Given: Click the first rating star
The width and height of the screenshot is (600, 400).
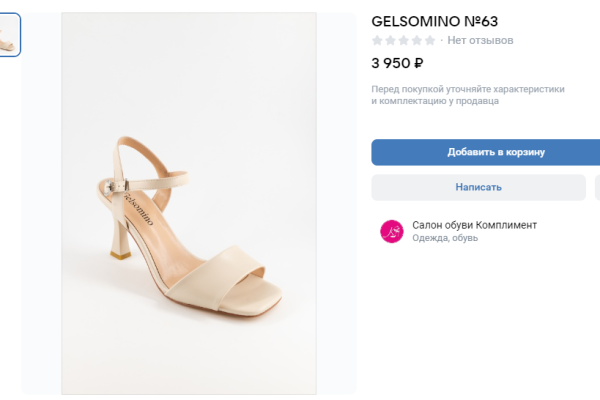Looking at the screenshot, I should point(377,41).
